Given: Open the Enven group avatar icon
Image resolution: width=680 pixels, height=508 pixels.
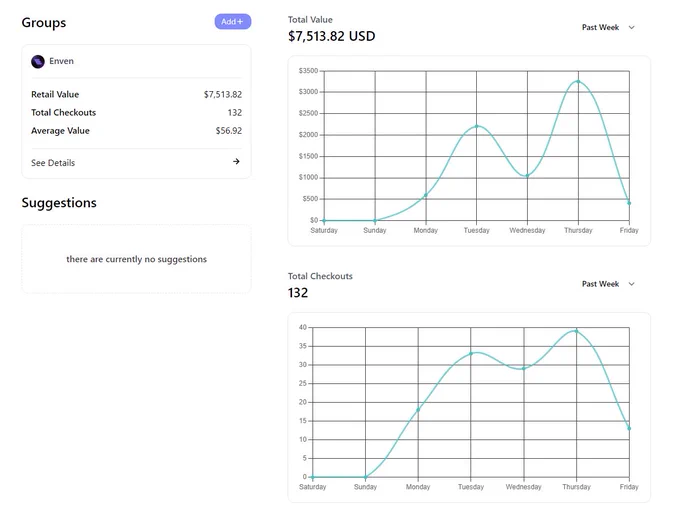Looking at the screenshot, I should click(x=38, y=62).
